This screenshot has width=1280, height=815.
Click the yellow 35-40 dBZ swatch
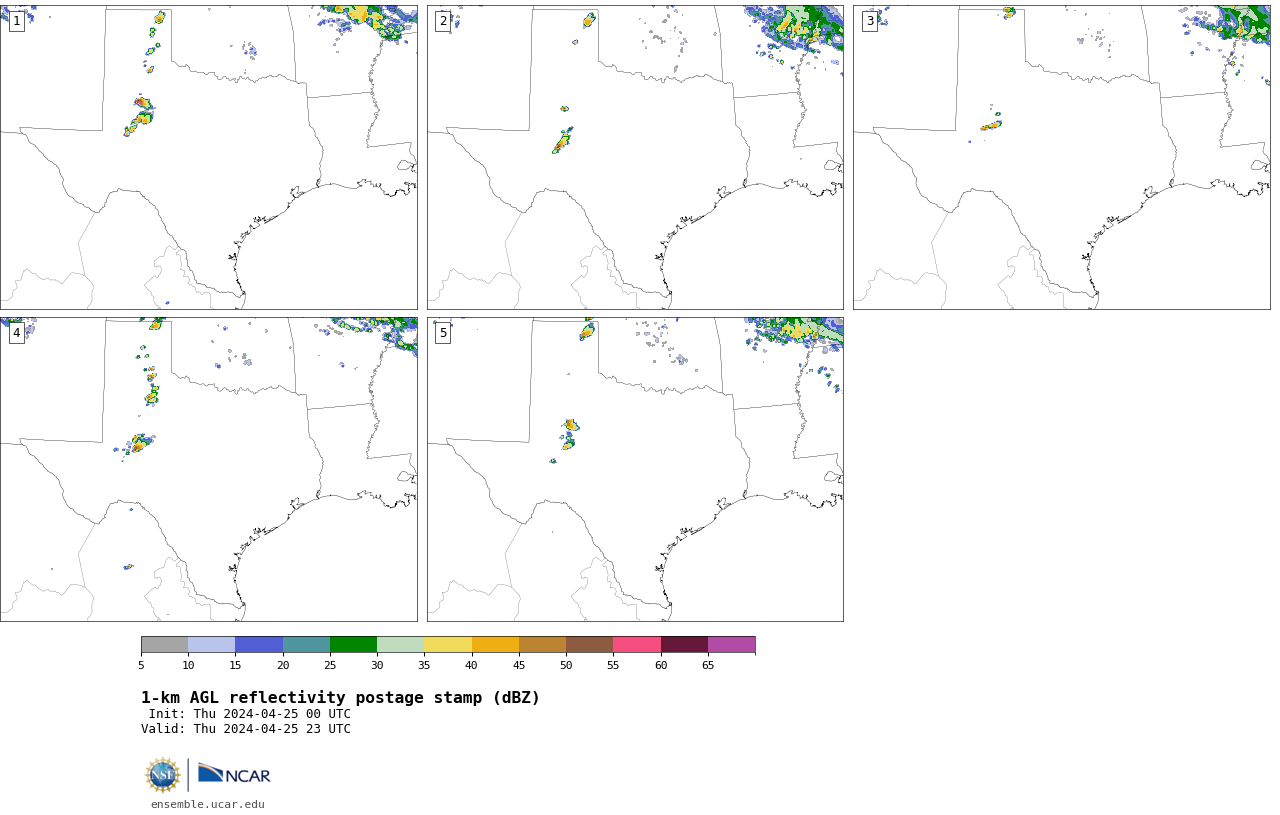(448, 644)
